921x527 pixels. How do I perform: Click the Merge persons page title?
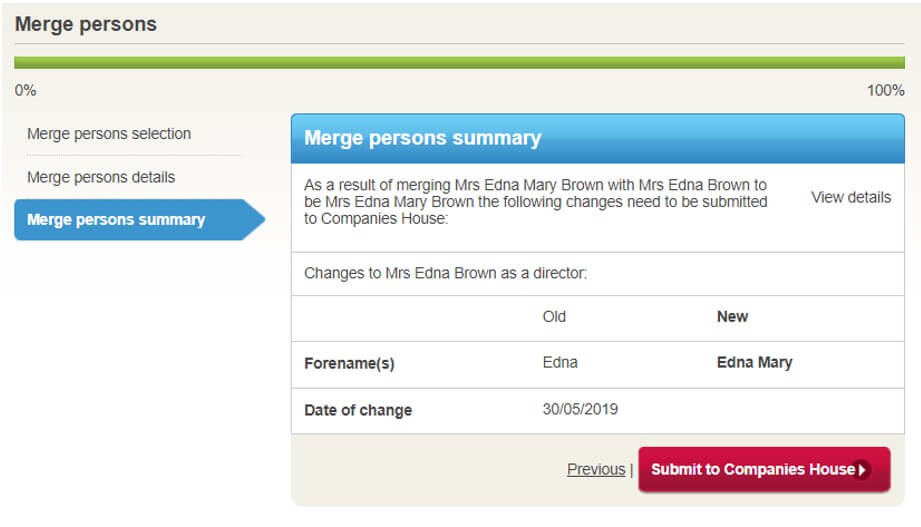86,25
